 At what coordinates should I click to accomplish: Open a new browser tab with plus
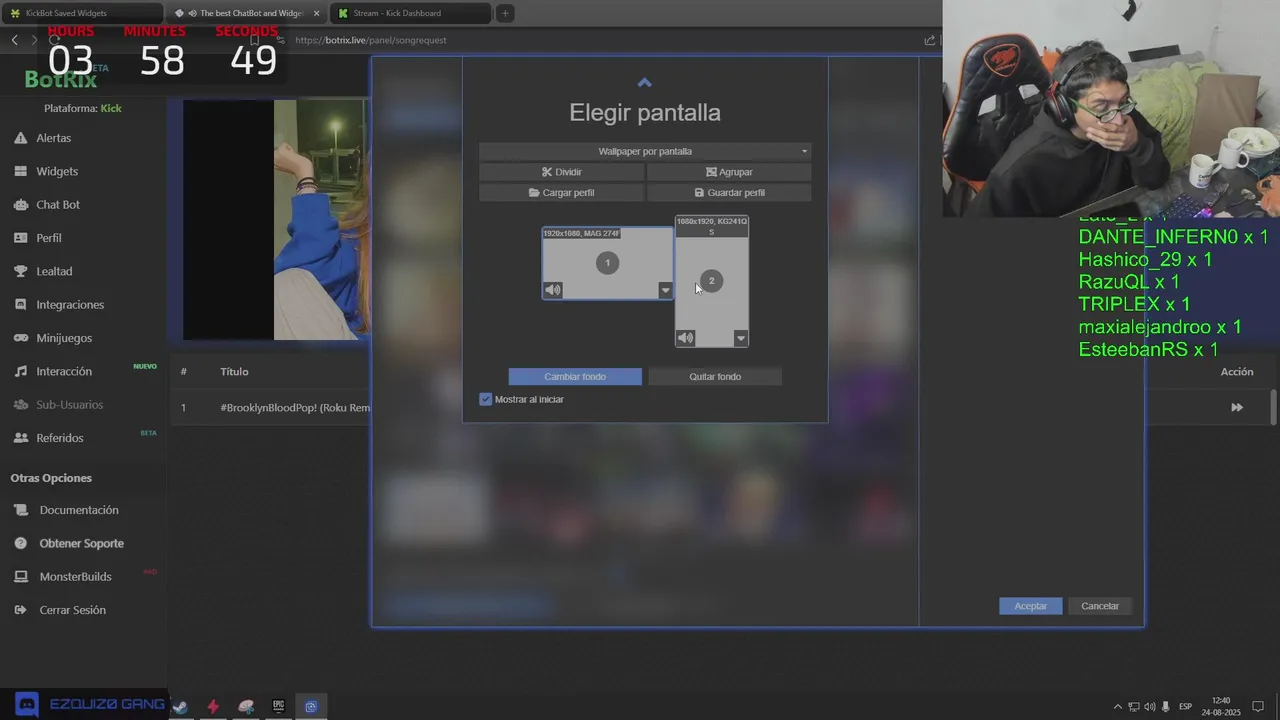(x=505, y=13)
